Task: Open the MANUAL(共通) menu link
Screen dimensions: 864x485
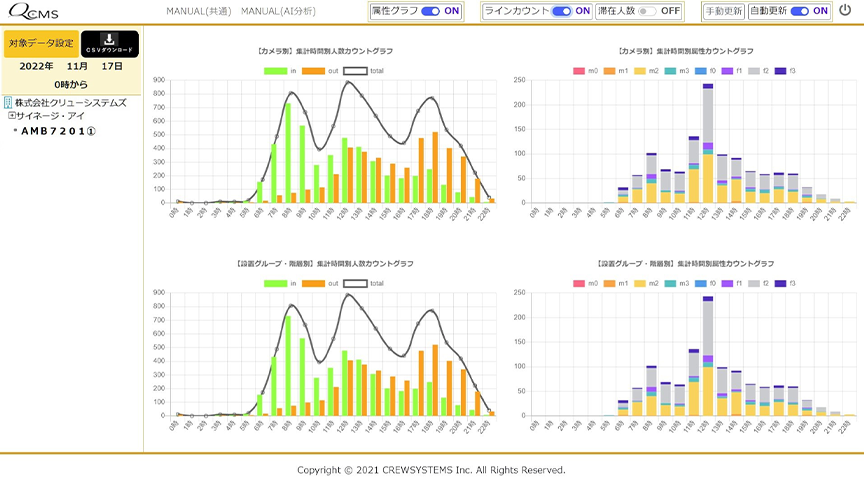Action: [x=197, y=11]
